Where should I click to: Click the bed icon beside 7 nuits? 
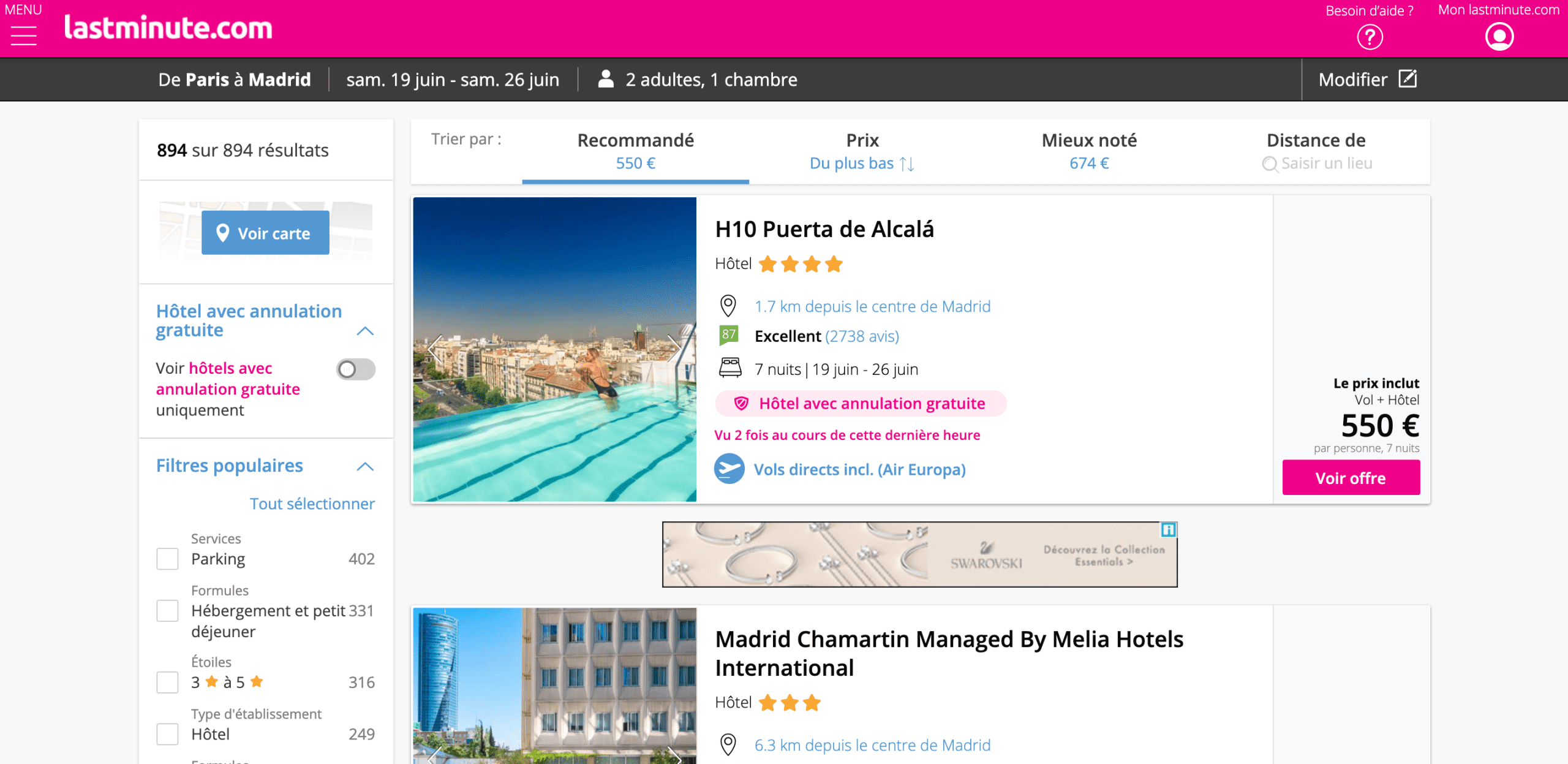(729, 369)
